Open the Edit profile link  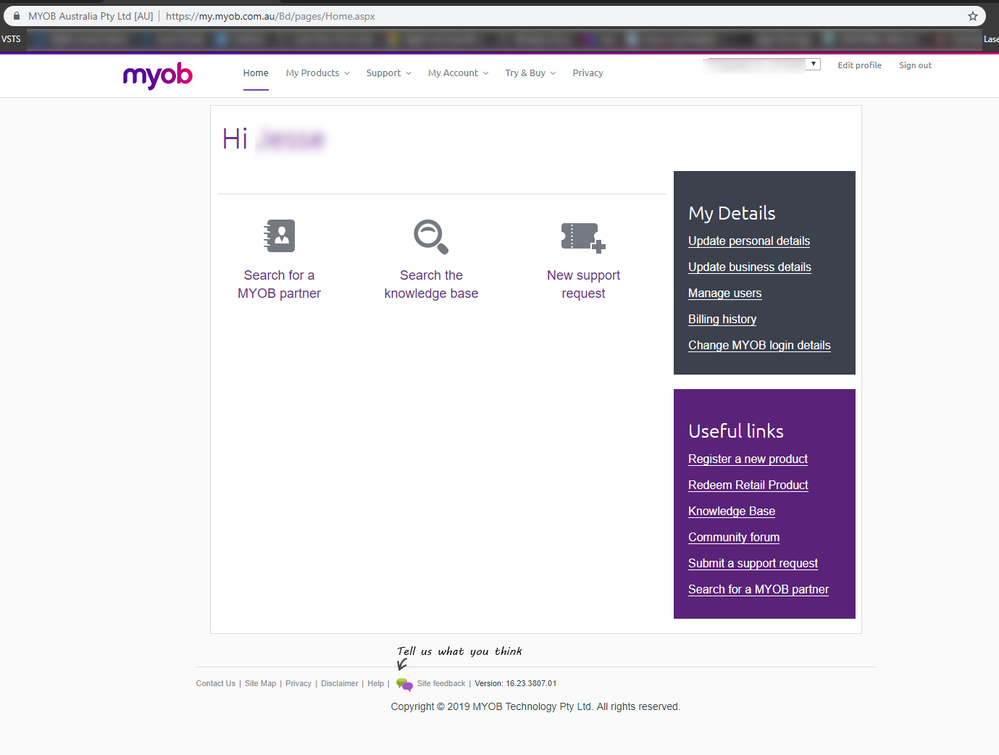(x=859, y=65)
